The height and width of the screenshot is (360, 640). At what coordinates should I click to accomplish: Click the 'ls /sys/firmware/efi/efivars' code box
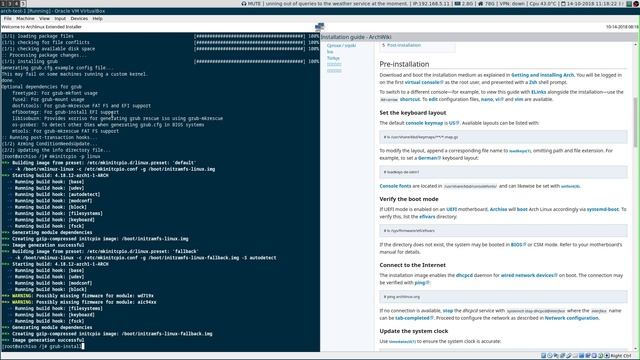pyautogui.click(x=503, y=231)
